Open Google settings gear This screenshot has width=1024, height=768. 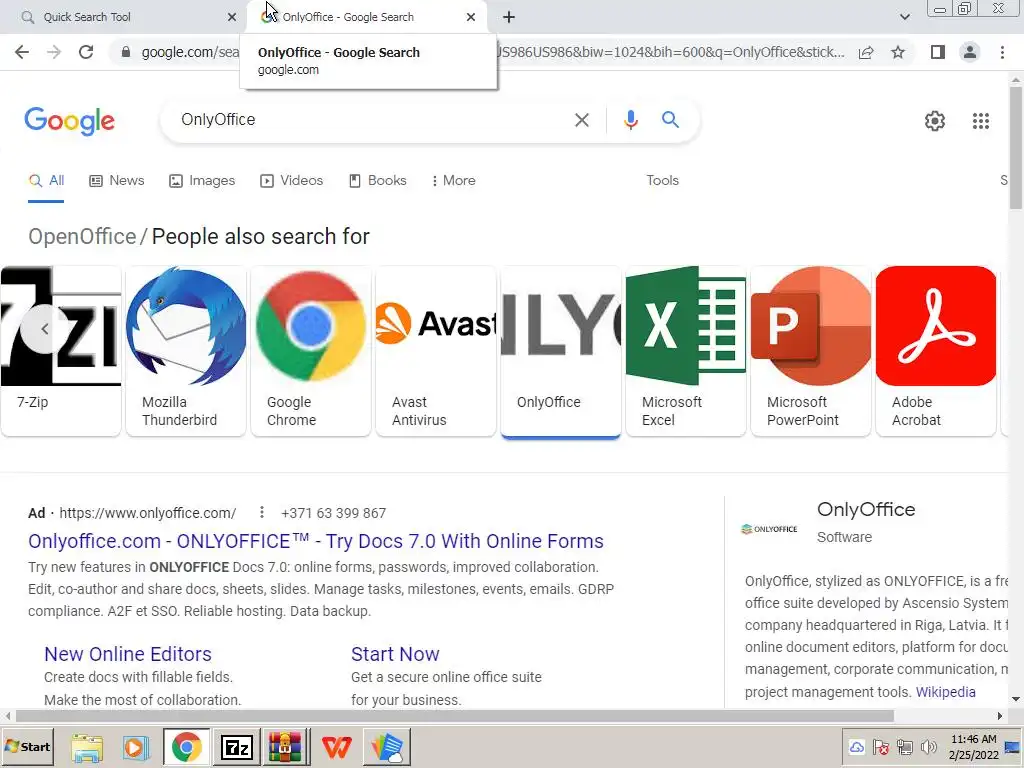coord(935,121)
